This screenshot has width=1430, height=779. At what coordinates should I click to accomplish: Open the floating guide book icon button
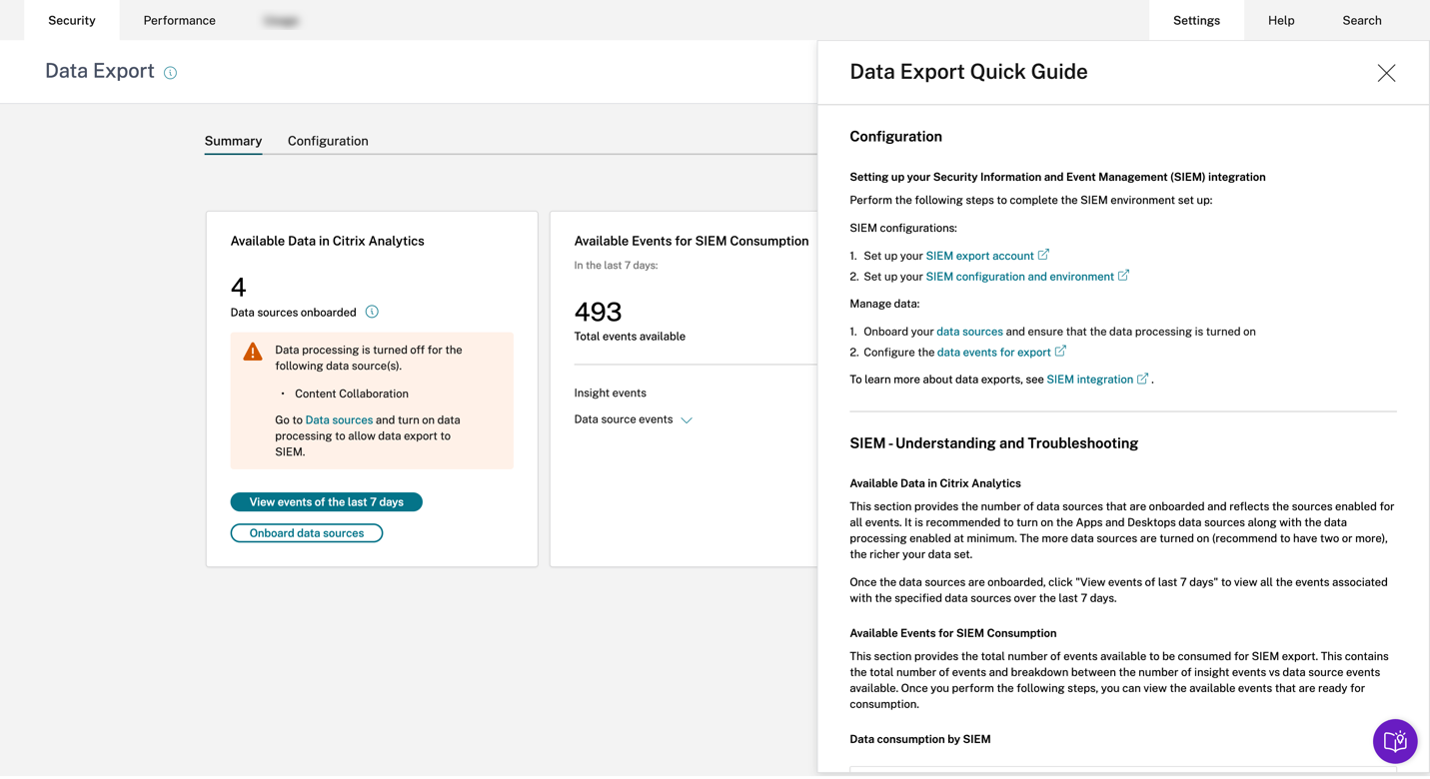tap(1395, 741)
